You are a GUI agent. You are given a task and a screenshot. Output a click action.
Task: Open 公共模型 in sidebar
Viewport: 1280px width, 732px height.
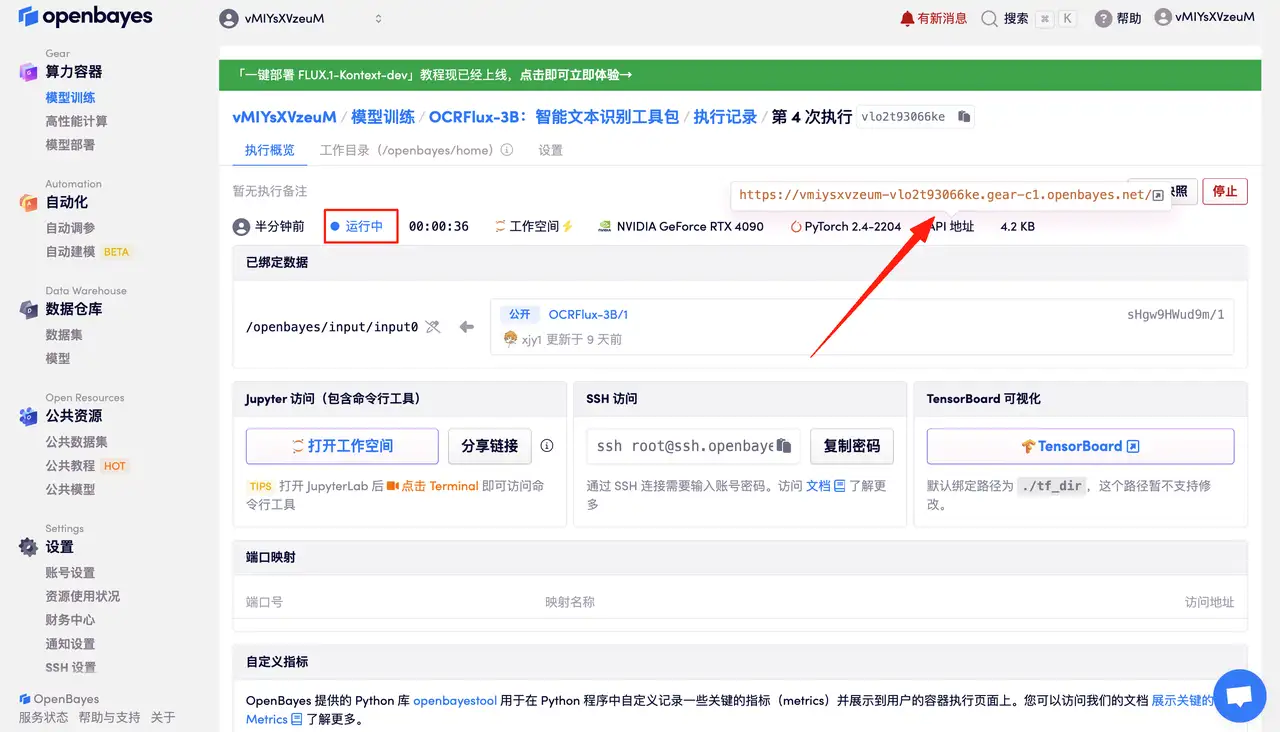click(70, 489)
